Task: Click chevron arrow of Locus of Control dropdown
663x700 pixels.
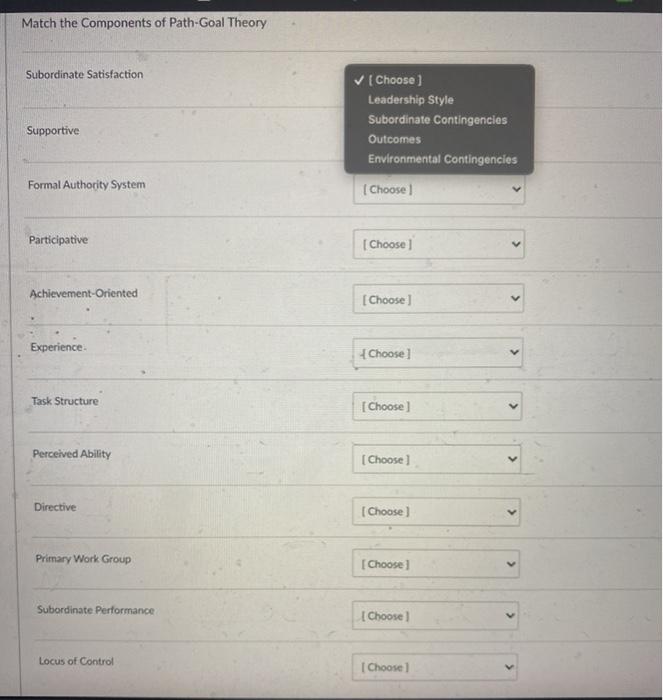Action: coord(509,667)
